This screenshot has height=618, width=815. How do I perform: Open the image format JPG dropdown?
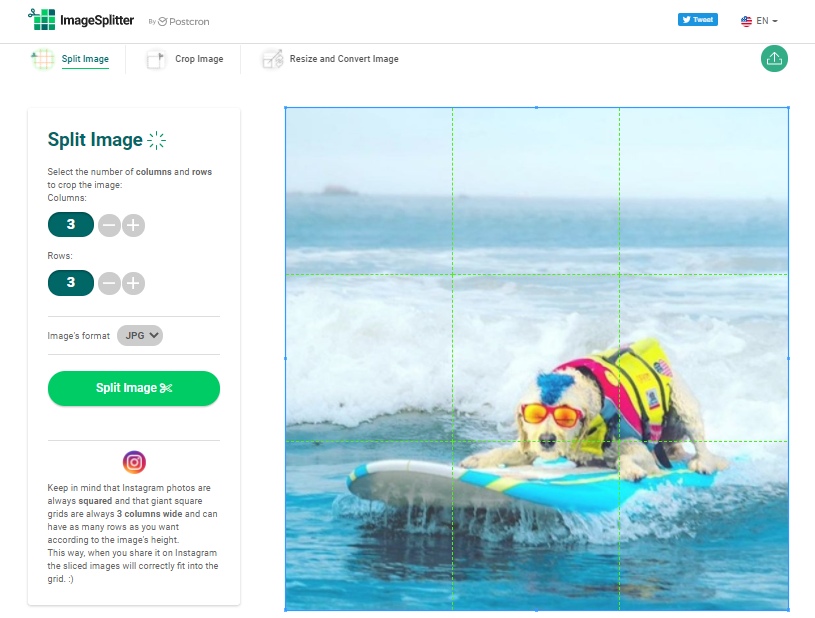(x=140, y=336)
